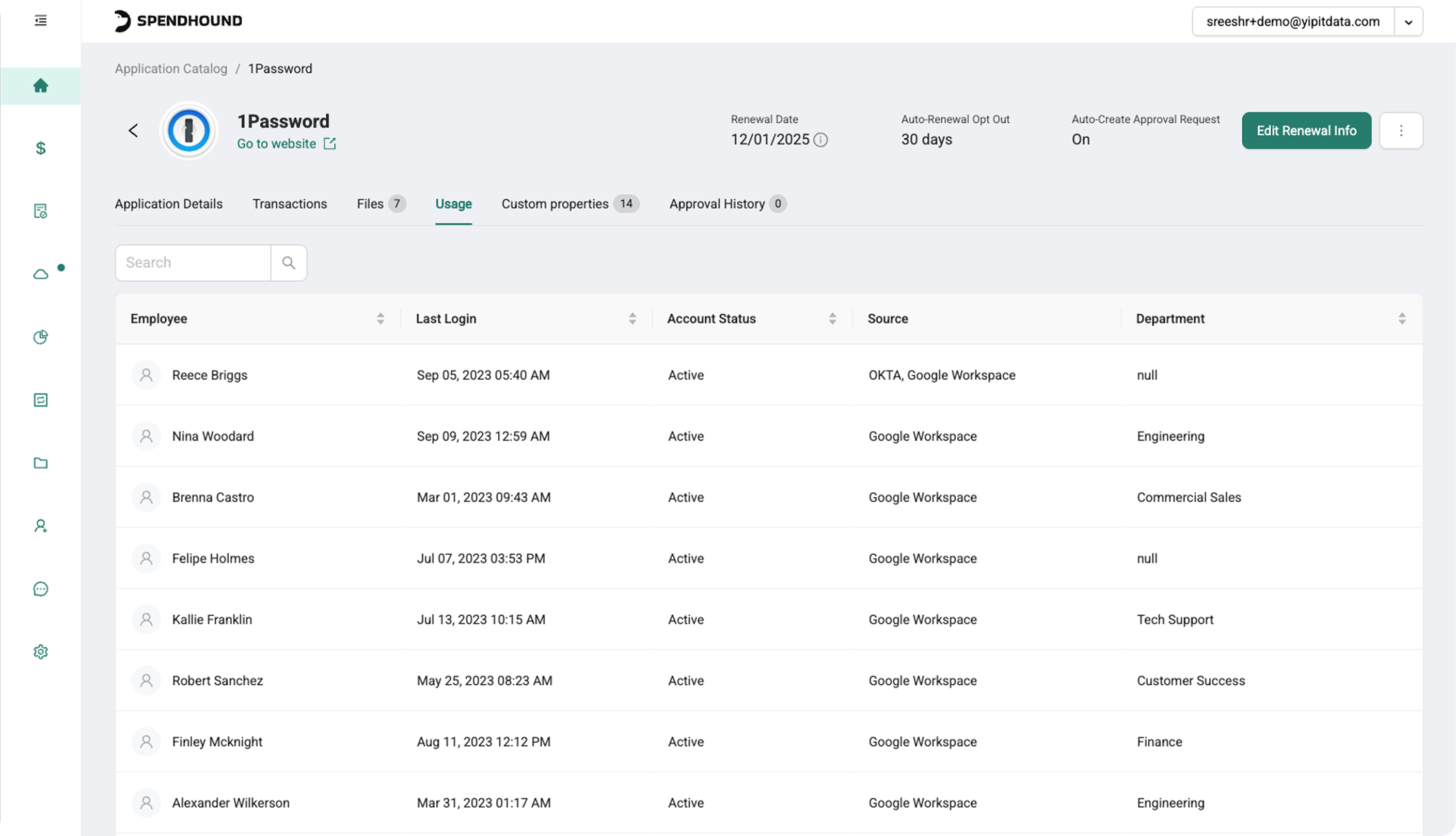Open the pie chart reports icon

coord(40,337)
